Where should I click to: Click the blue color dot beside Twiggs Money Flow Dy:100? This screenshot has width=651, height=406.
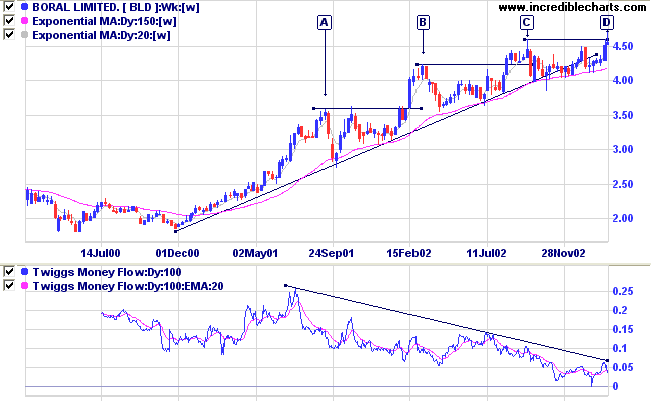24,272
